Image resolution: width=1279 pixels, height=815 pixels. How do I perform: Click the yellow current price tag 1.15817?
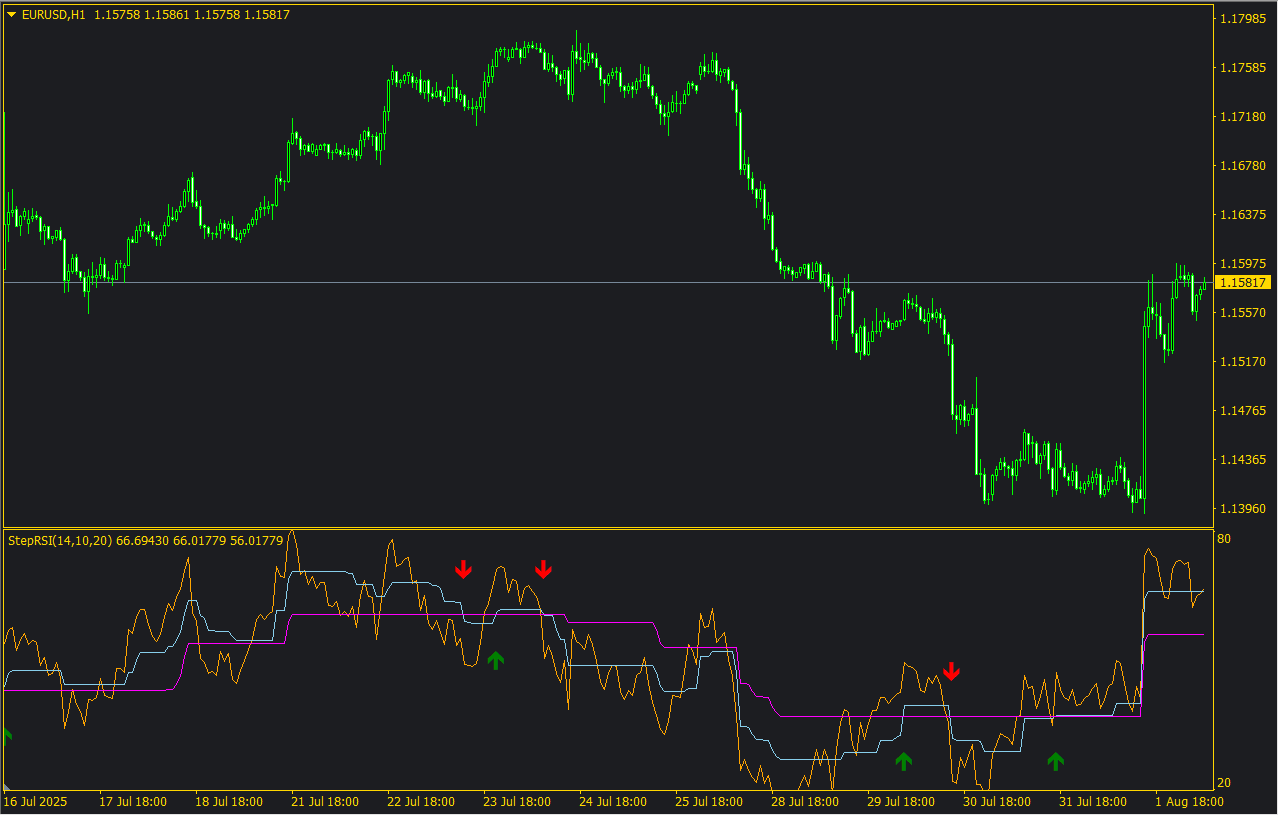click(x=1241, y=283)
